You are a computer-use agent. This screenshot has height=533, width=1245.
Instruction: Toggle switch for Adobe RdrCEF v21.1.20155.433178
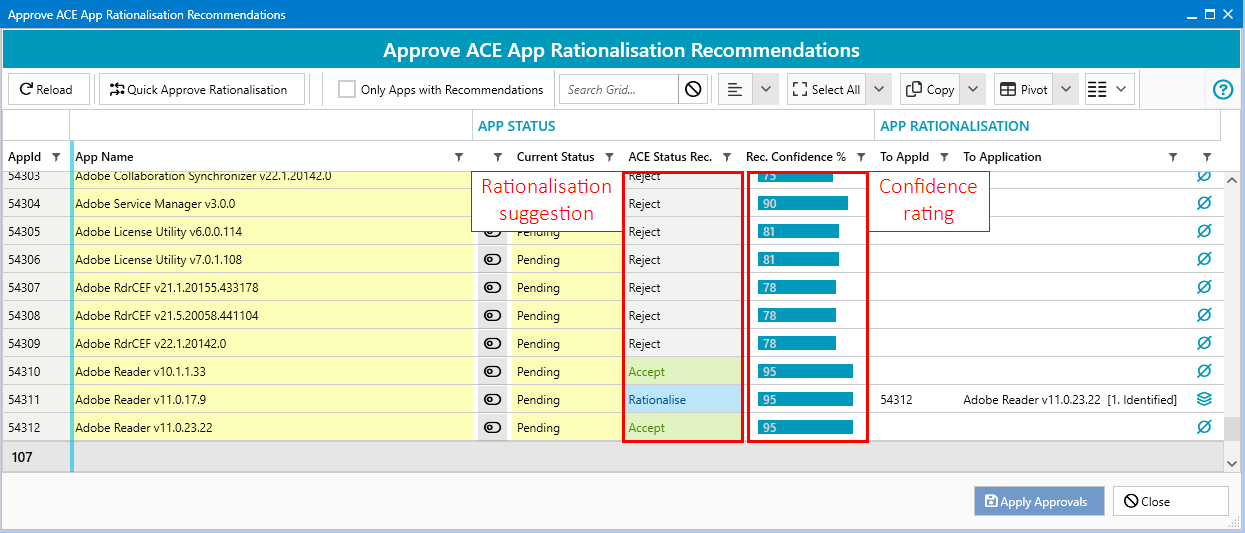pyautogui.click(x=492, y=287)
